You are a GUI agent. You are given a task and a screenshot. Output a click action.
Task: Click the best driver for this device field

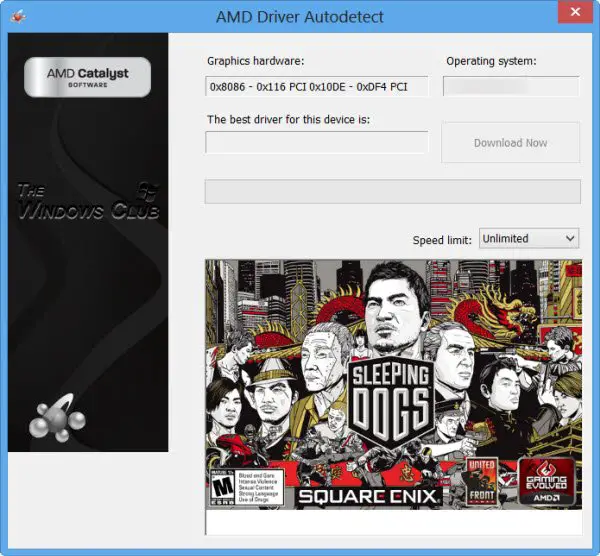click(316, 142)
